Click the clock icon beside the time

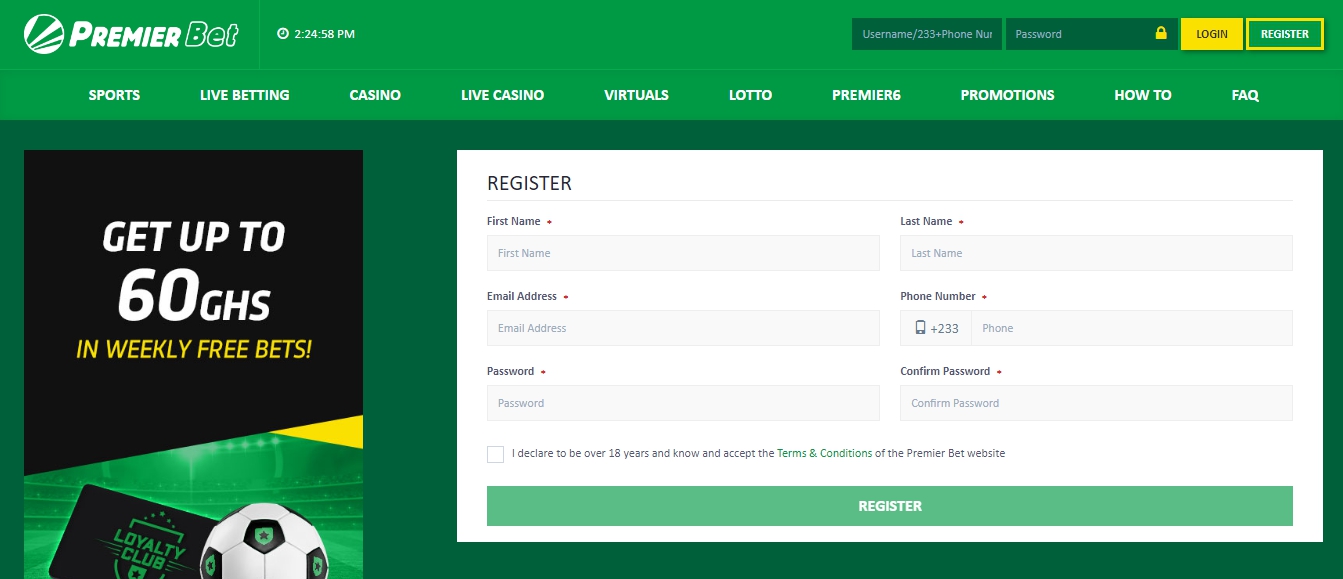[283, 34]
